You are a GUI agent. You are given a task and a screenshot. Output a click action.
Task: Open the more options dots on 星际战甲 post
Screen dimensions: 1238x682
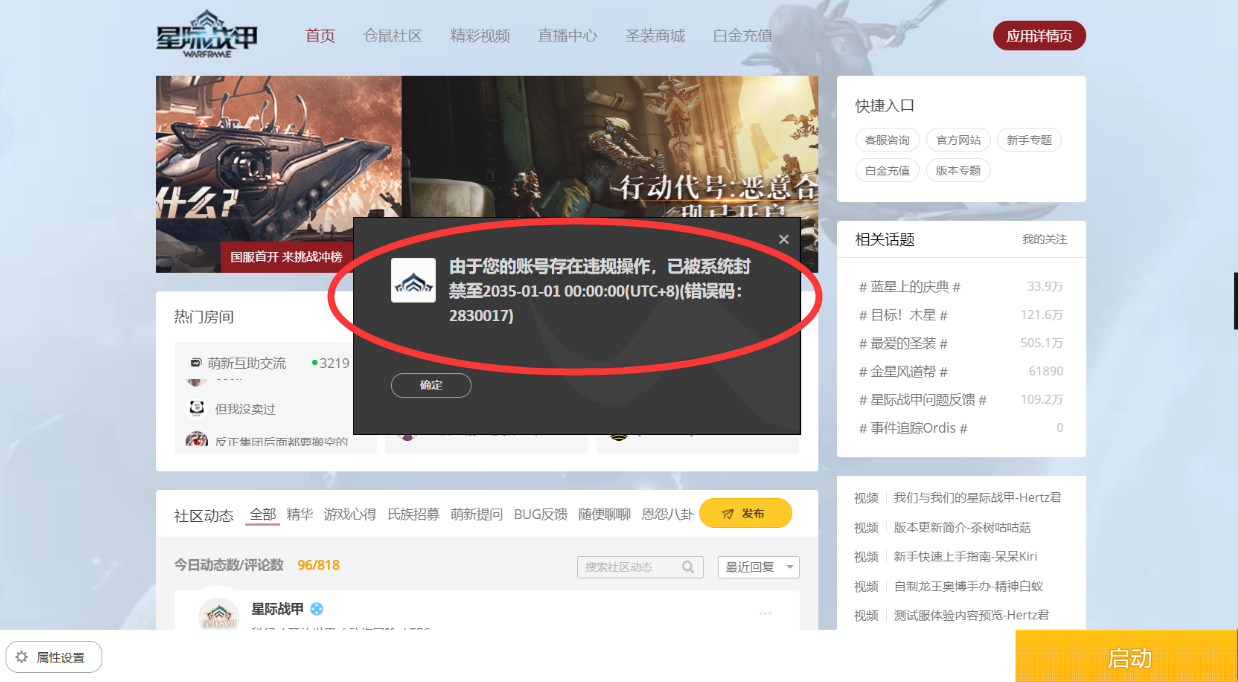coord(766,613)
